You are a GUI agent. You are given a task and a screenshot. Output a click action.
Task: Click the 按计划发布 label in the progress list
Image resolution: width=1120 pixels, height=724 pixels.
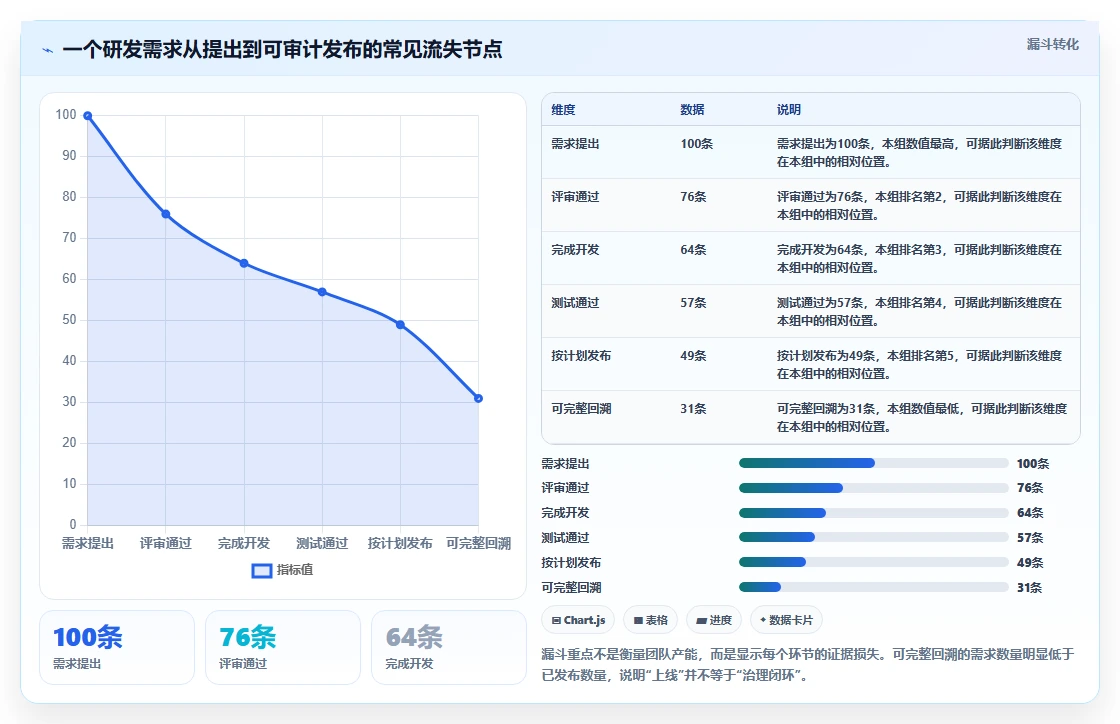pos(571,563)
